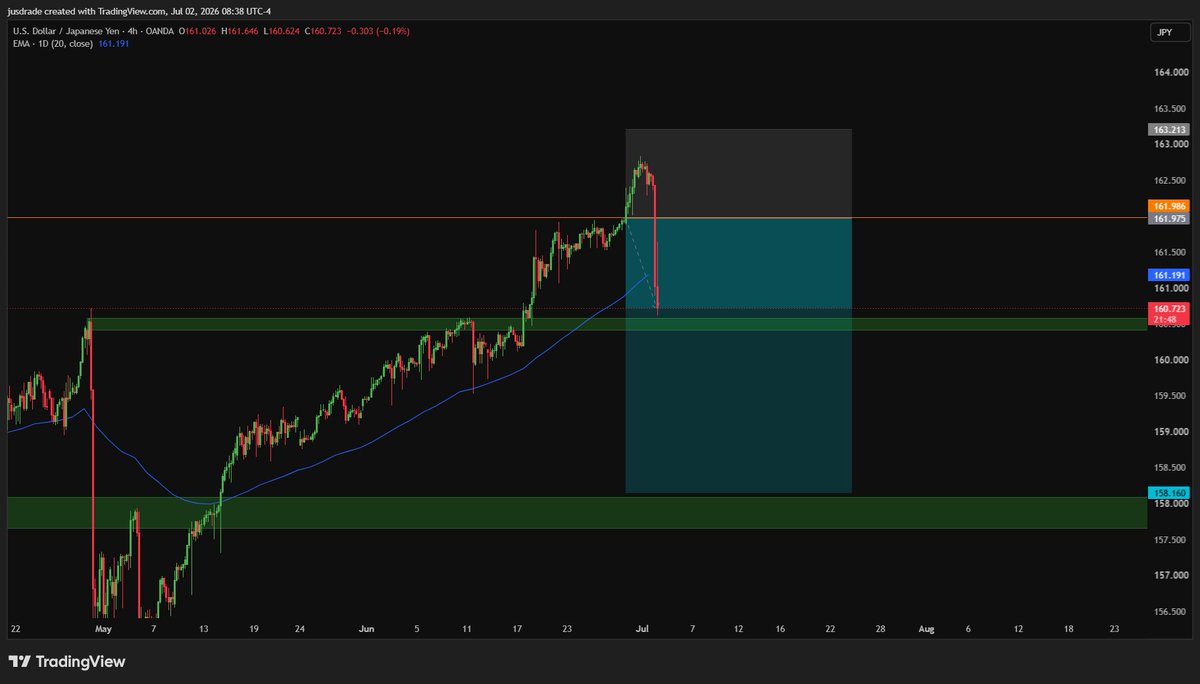Viewport: 1200px width, 684px height.
Task: Click the 162.500 price axis label
Action: (1169, 181)
